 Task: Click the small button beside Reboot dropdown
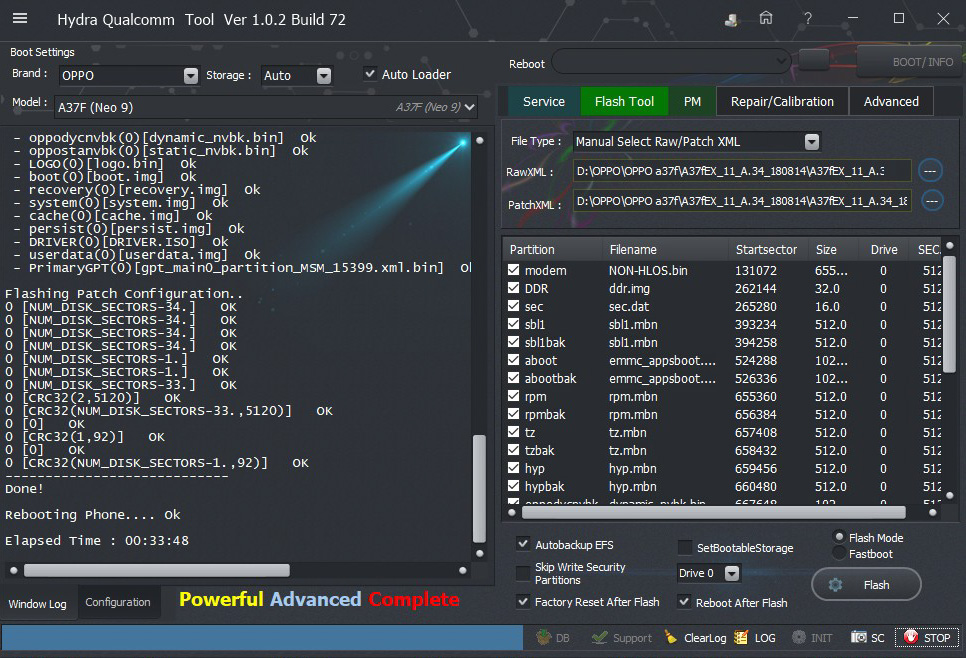click(813, 60)
